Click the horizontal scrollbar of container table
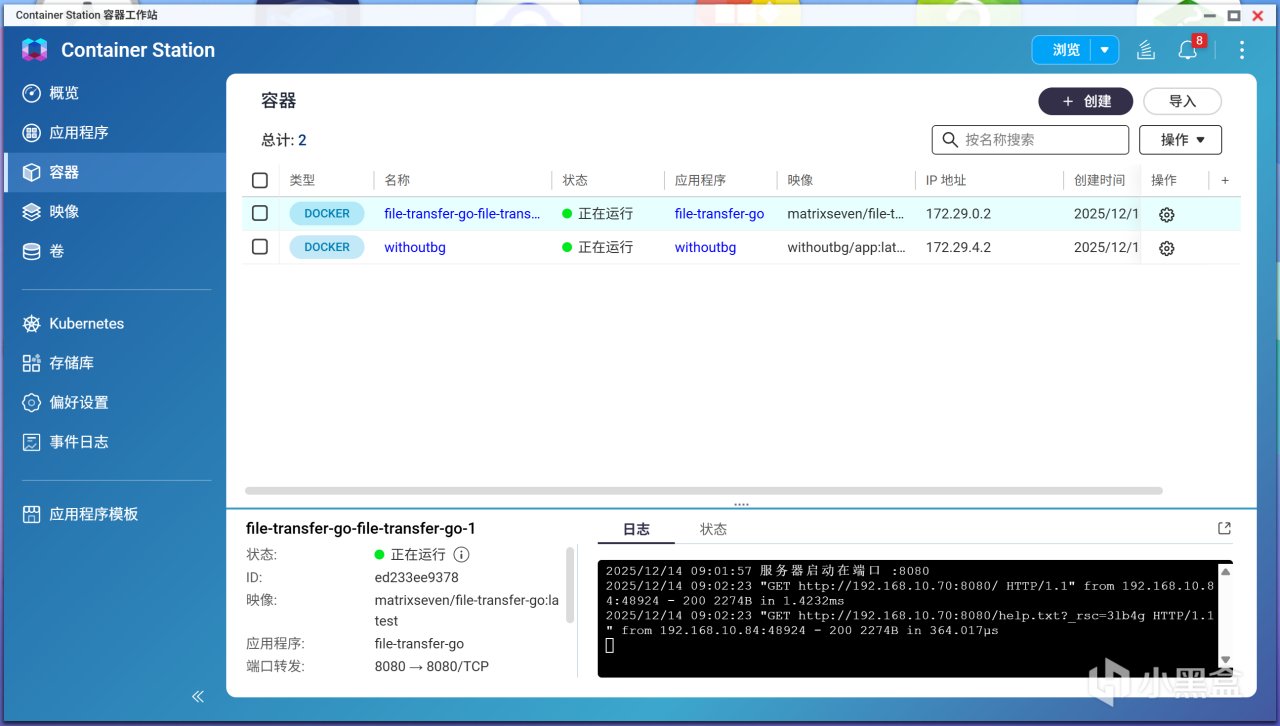 coord(704,491)
